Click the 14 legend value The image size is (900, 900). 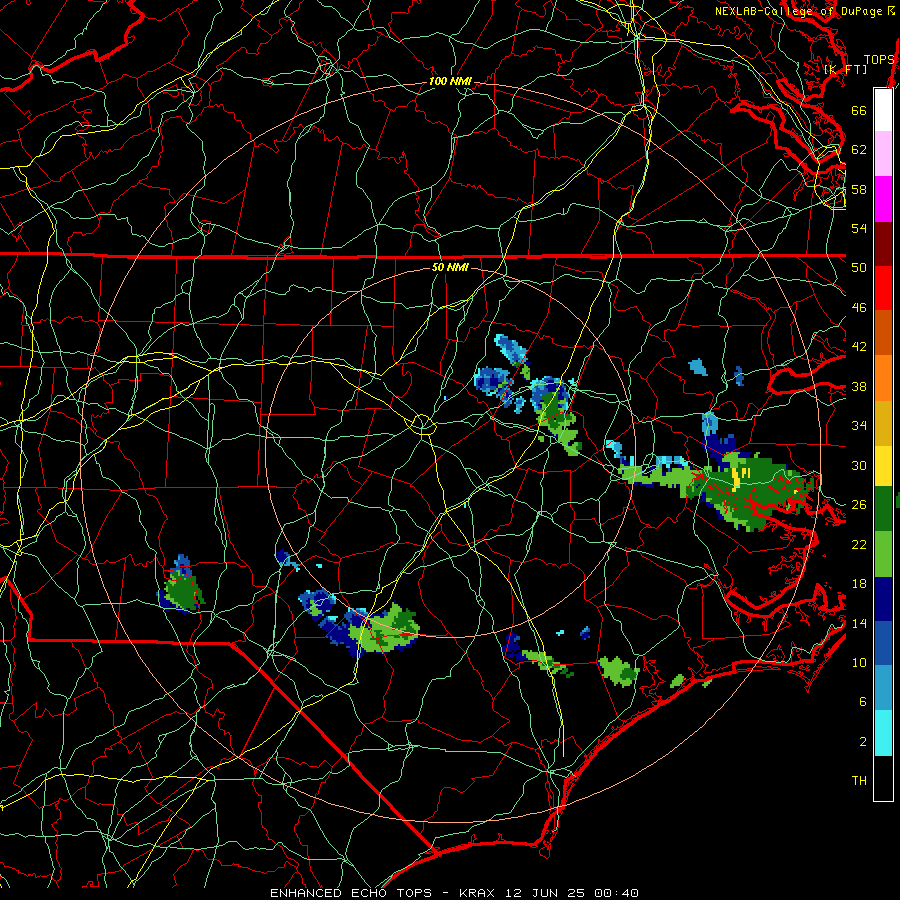click(x=859, y=623)
